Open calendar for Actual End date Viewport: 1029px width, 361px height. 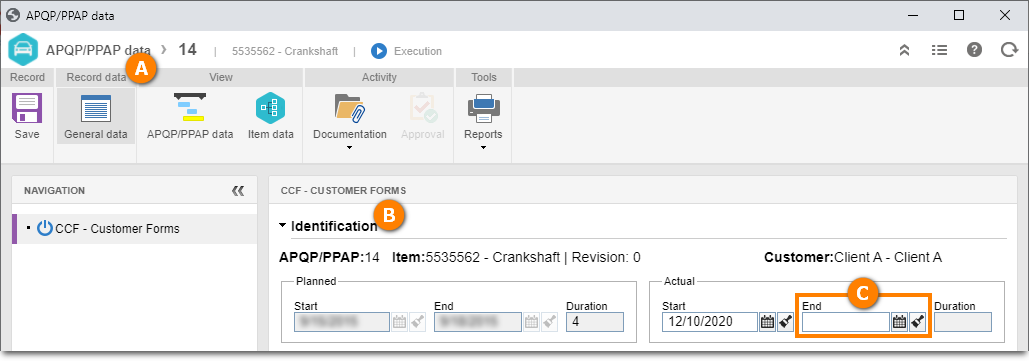click(x=899, y=322)
